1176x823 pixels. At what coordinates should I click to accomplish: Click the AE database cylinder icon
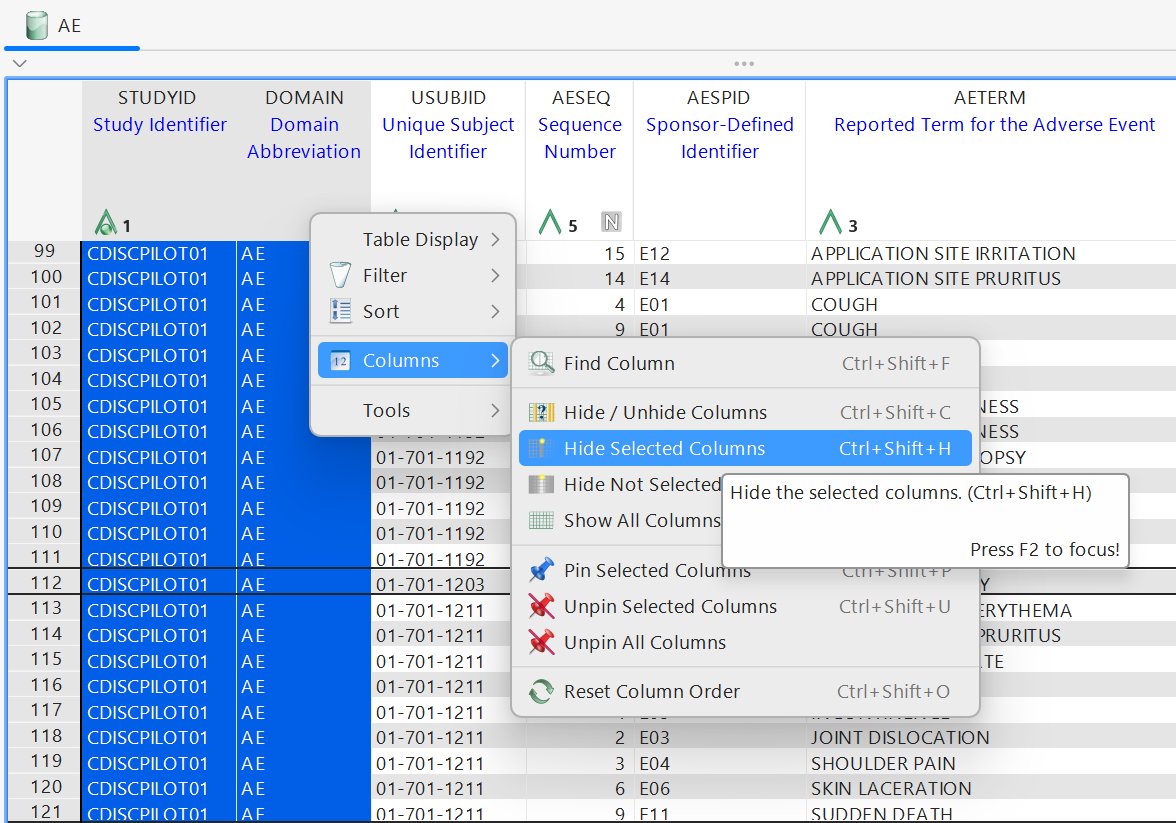click(x=36, y=26)
